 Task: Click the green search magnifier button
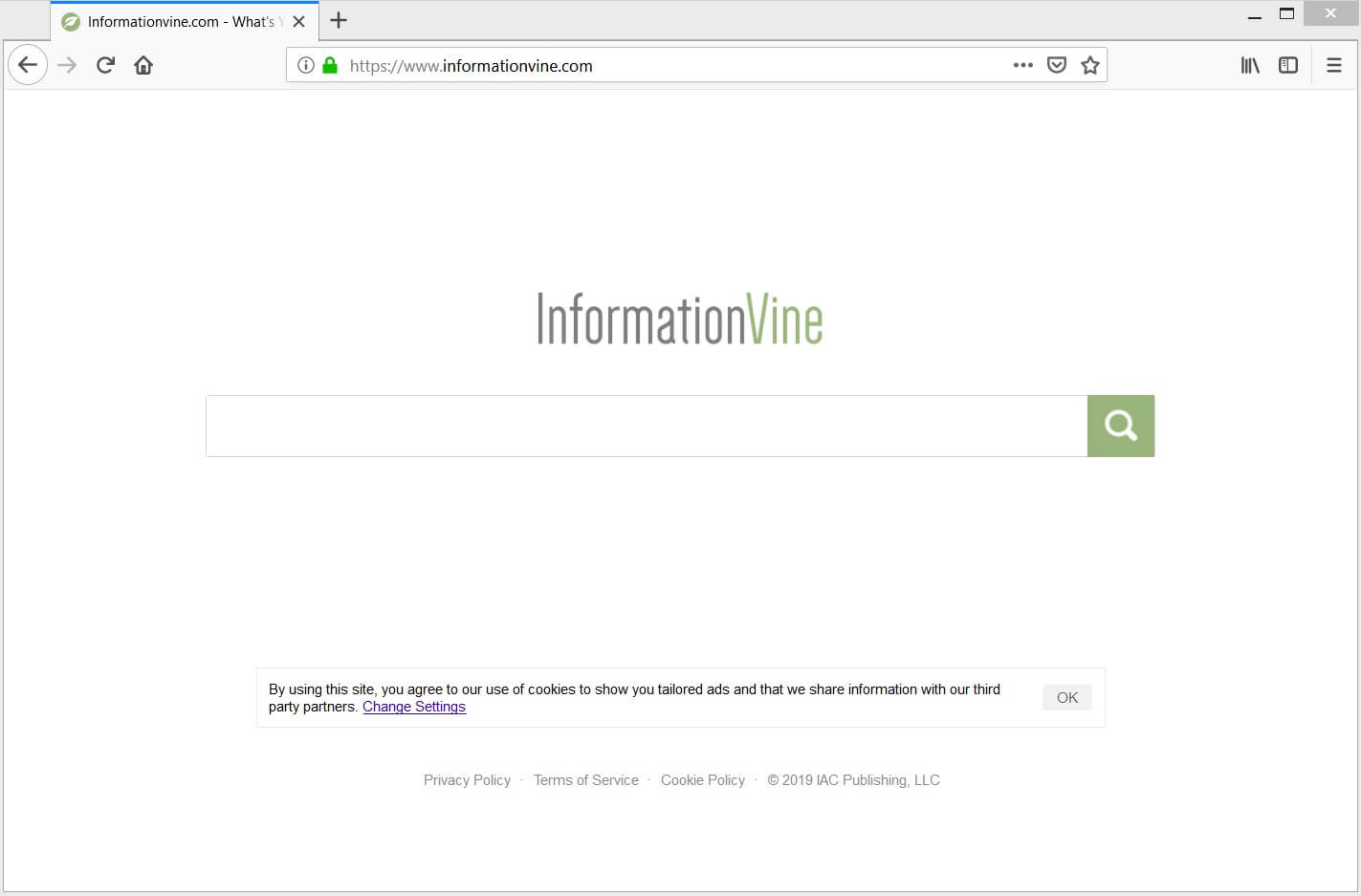point(1121,426)
